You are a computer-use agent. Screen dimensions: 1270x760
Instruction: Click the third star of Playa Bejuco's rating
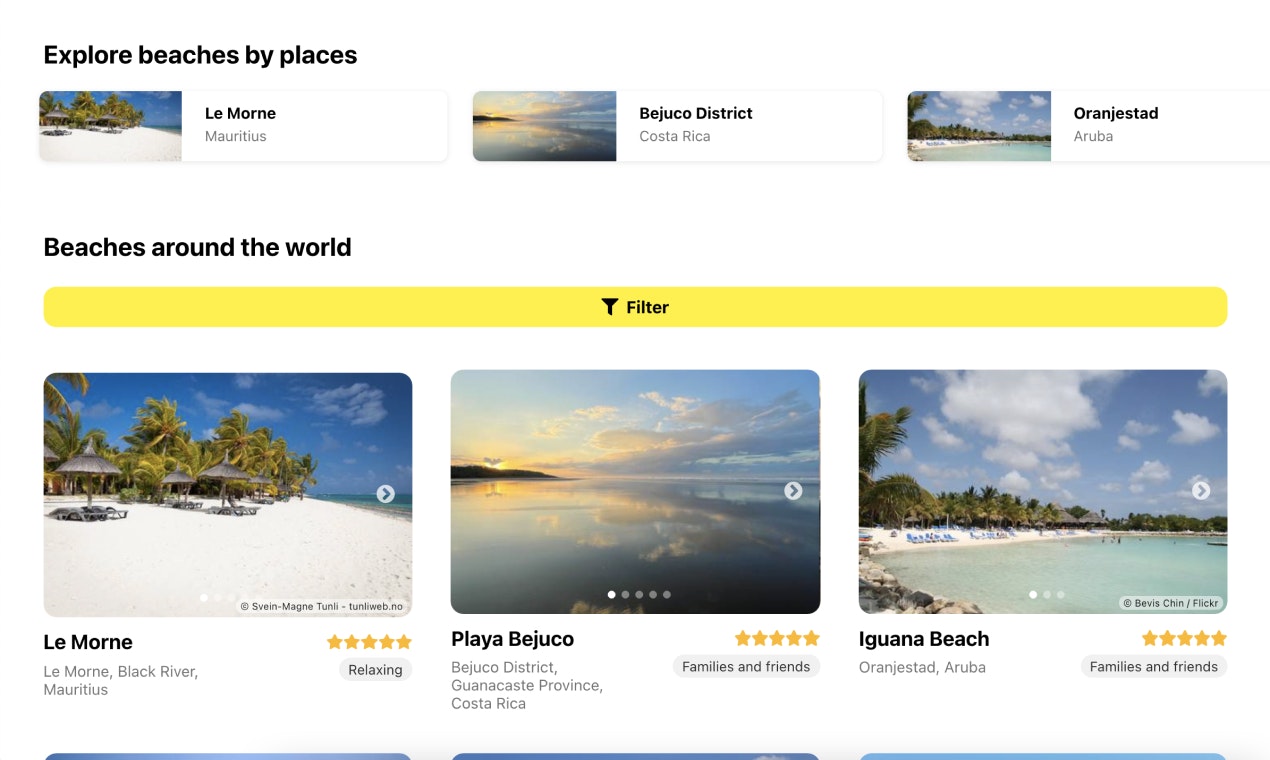coord(778,637)
